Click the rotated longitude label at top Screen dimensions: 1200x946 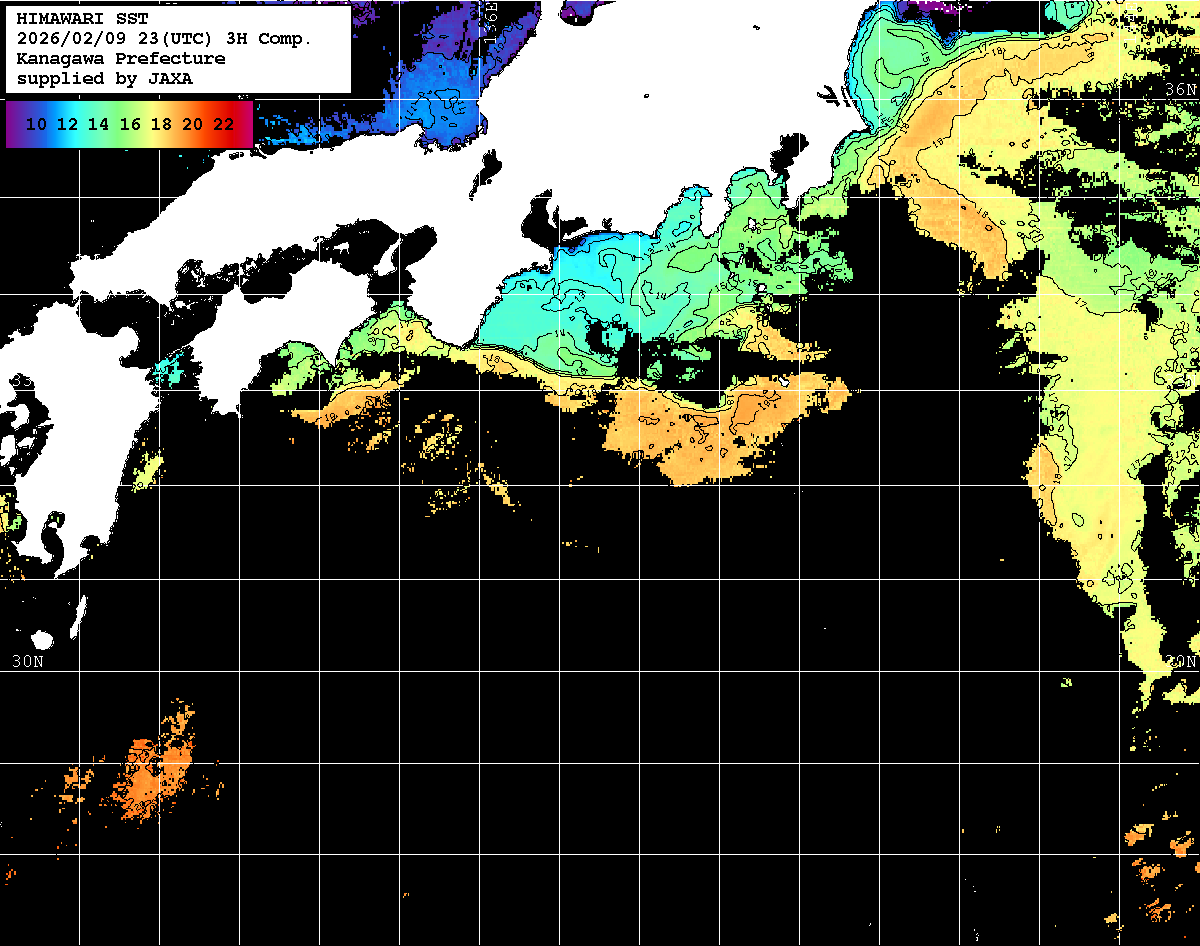click(490, 22)
